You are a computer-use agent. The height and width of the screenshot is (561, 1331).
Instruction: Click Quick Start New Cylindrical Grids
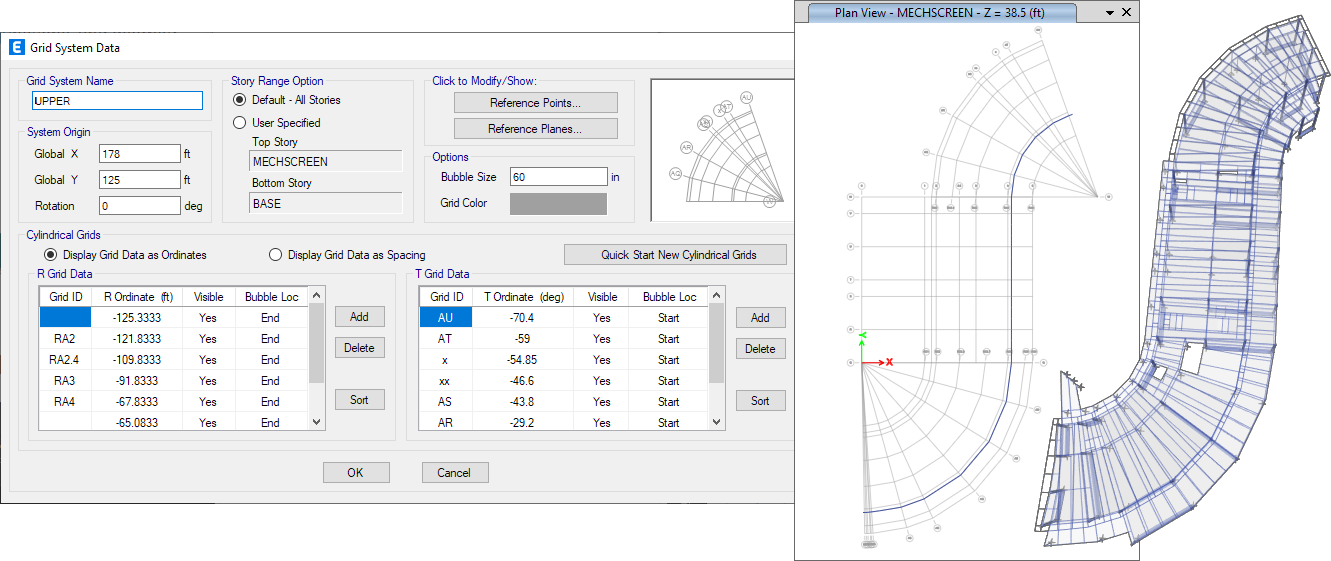[x=675, y=255]
